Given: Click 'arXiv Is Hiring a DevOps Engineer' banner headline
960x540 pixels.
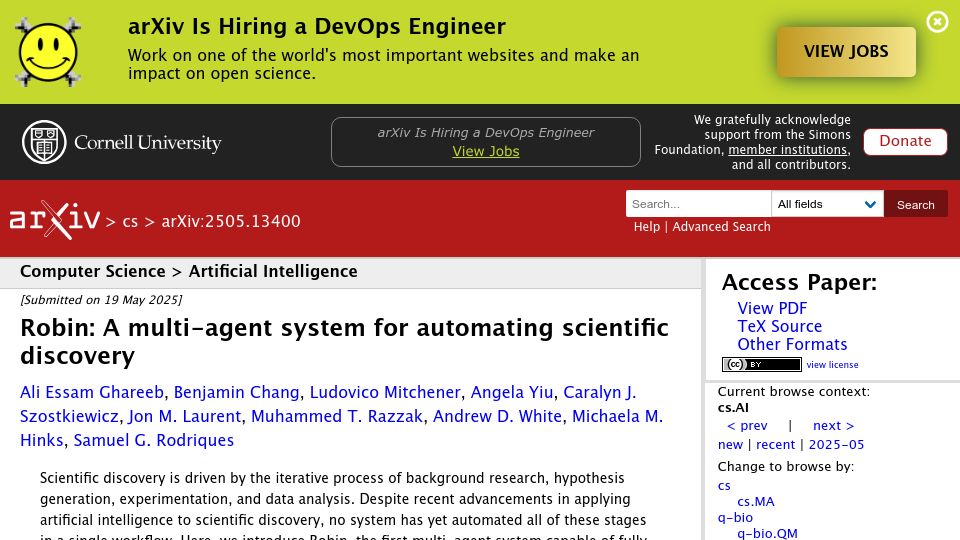Looking at the screenshot, I should 317,26.
